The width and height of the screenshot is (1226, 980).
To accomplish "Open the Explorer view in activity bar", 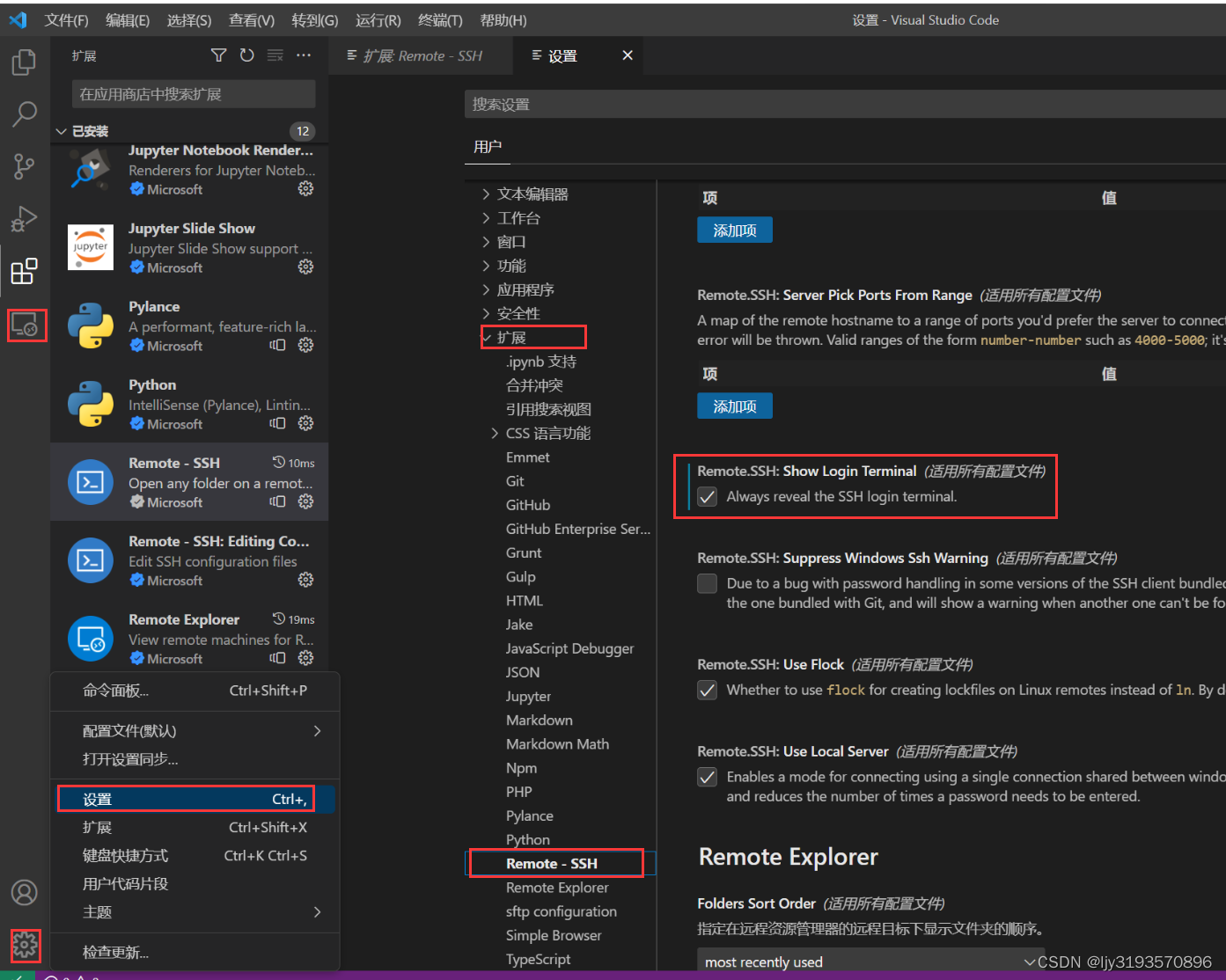I will [24, 62].
